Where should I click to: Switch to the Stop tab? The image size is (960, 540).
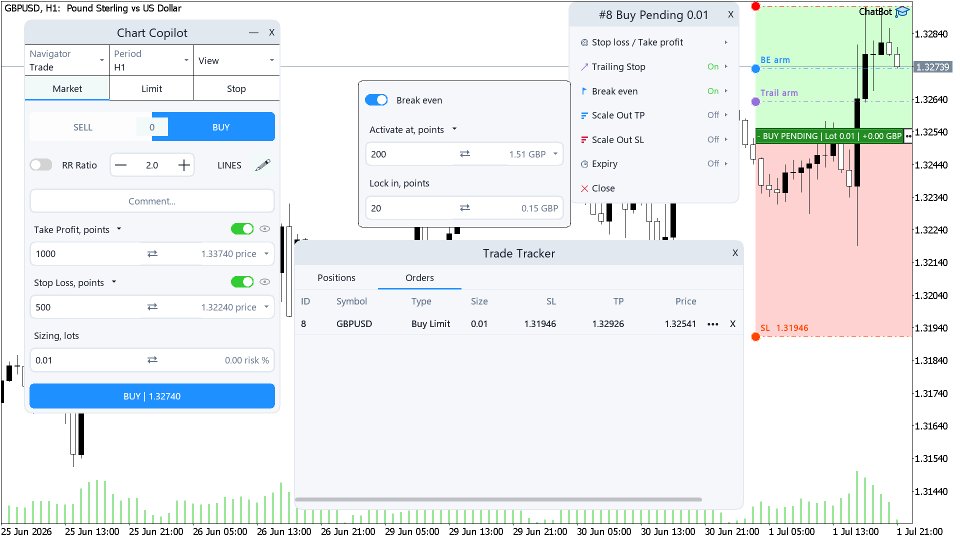(236, 89)
